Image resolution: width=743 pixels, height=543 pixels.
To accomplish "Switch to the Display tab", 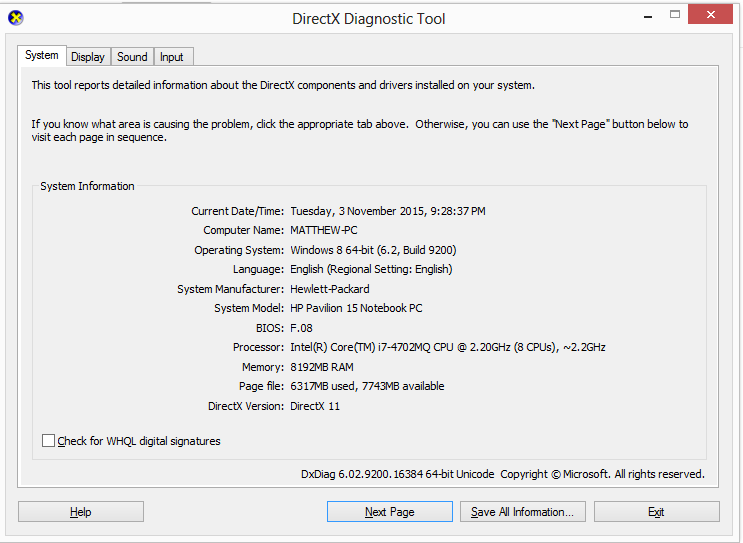I will [88, 57].
